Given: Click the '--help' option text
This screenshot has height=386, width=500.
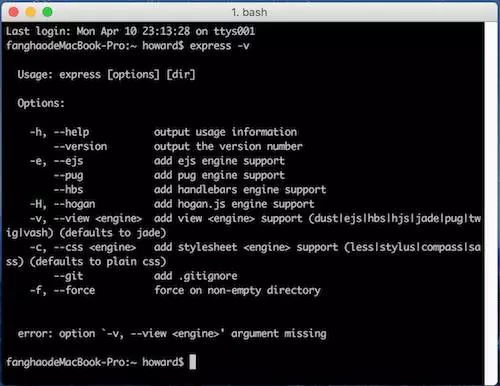Looking at the screenshot, I should point(71,132).
